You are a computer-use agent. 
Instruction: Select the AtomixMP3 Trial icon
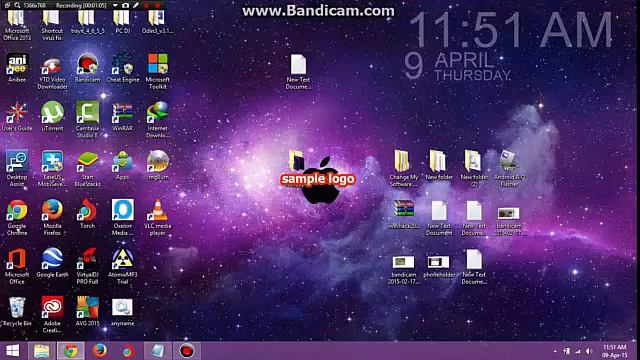pos(122,266)
